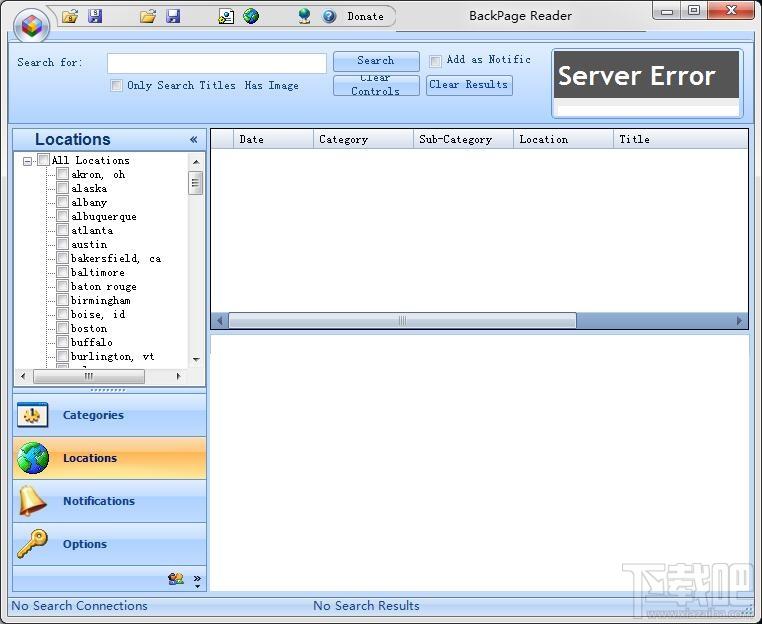Open the Categories navigation tab
762x624 pixels.
pyautogui.click(x=109, y=415)
